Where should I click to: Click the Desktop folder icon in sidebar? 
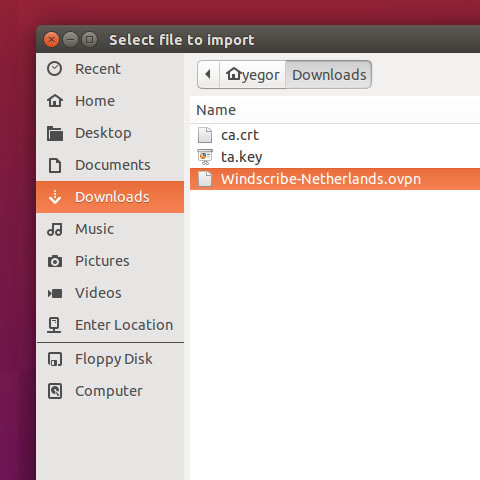55,133
